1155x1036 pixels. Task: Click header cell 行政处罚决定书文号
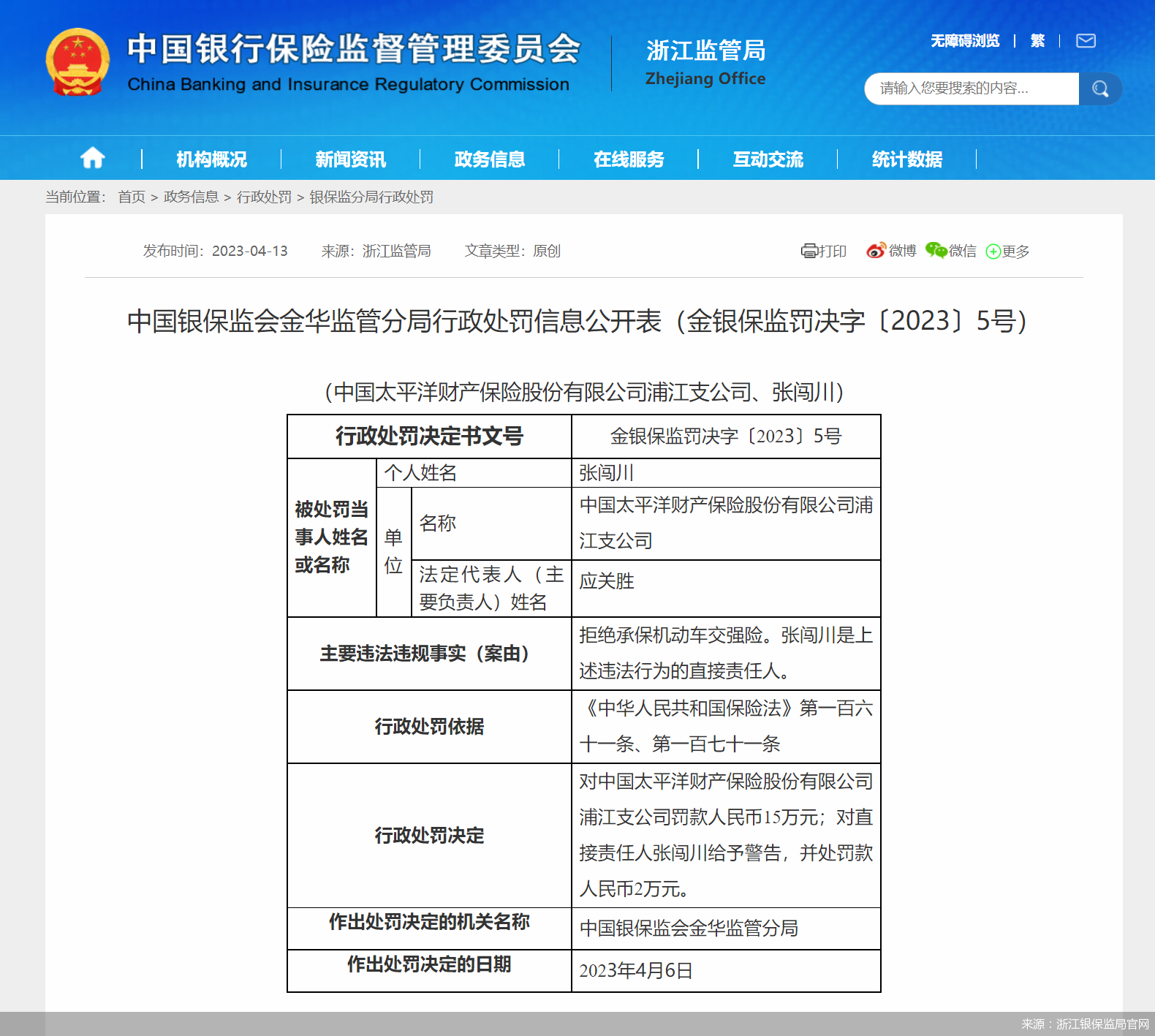pyautogui.click(x=429, y=436)
